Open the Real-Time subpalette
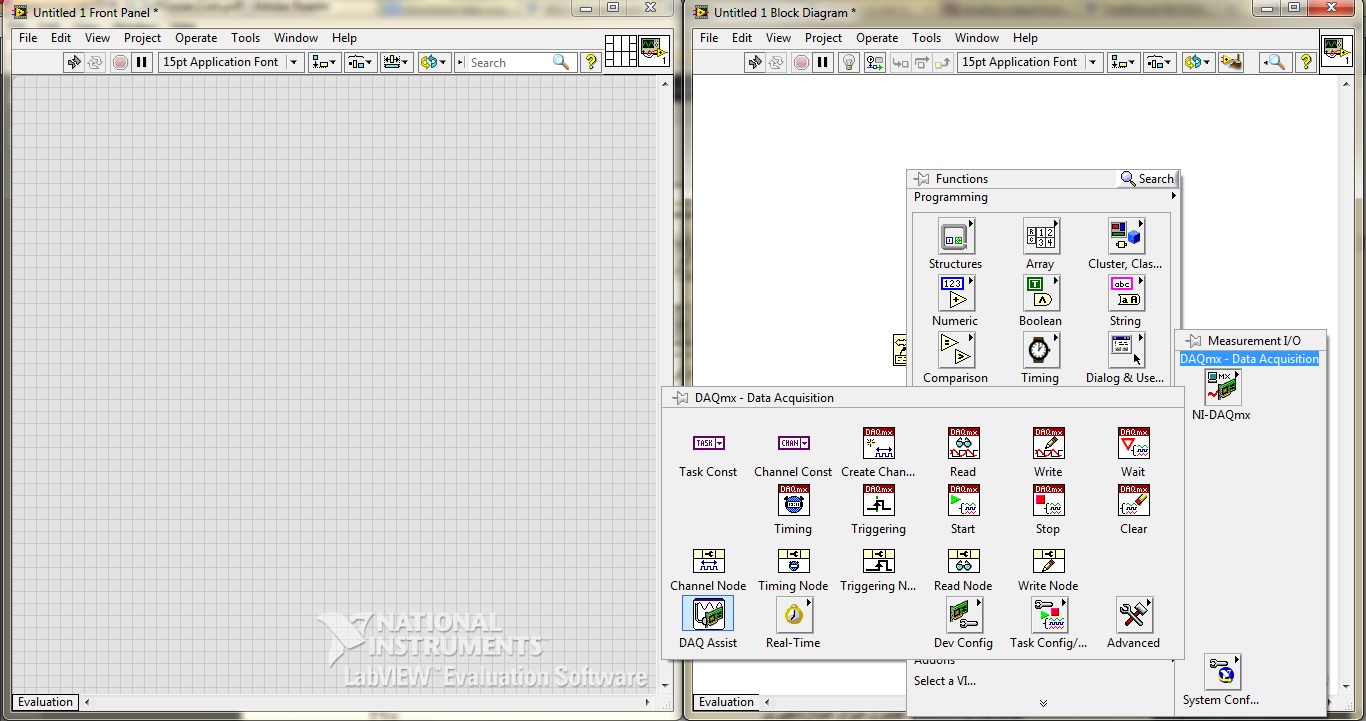This screenshot has width=1366, height=721. pyautogui.click(x=793, y=614)
